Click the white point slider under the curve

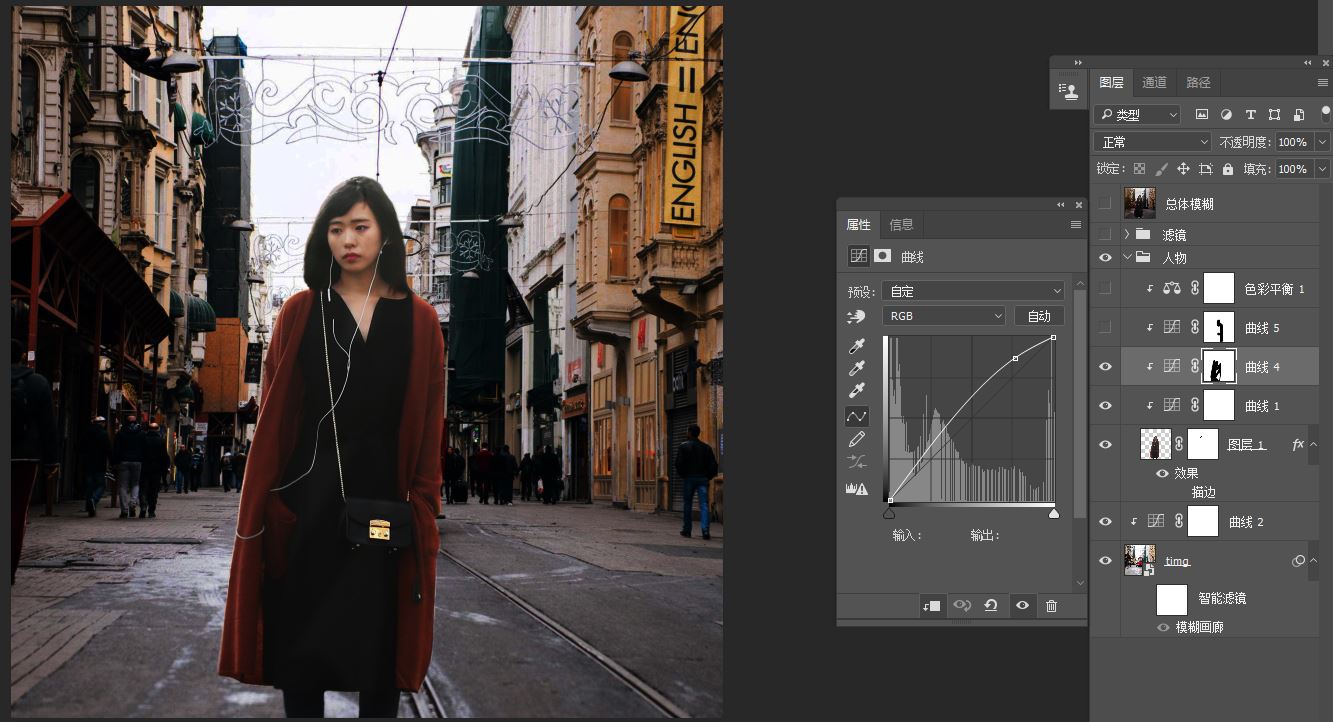coord(1053,514)
